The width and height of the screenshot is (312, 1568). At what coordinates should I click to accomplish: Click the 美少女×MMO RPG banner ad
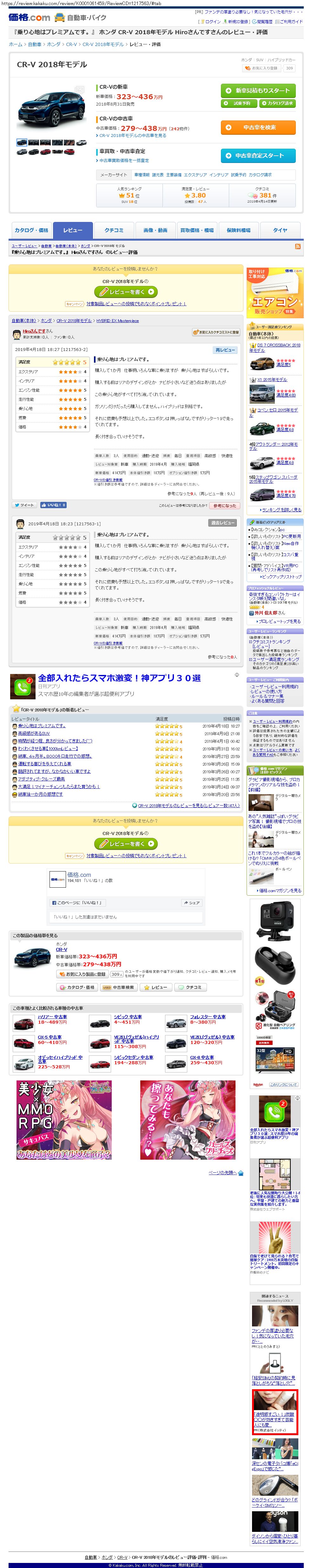pos(64,1121)
